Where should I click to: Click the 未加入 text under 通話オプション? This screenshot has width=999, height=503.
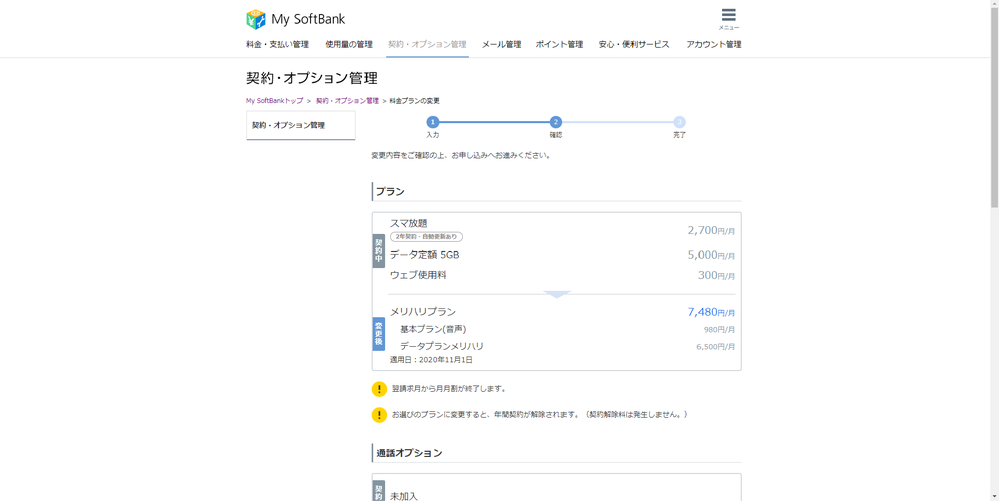(404, 496)
